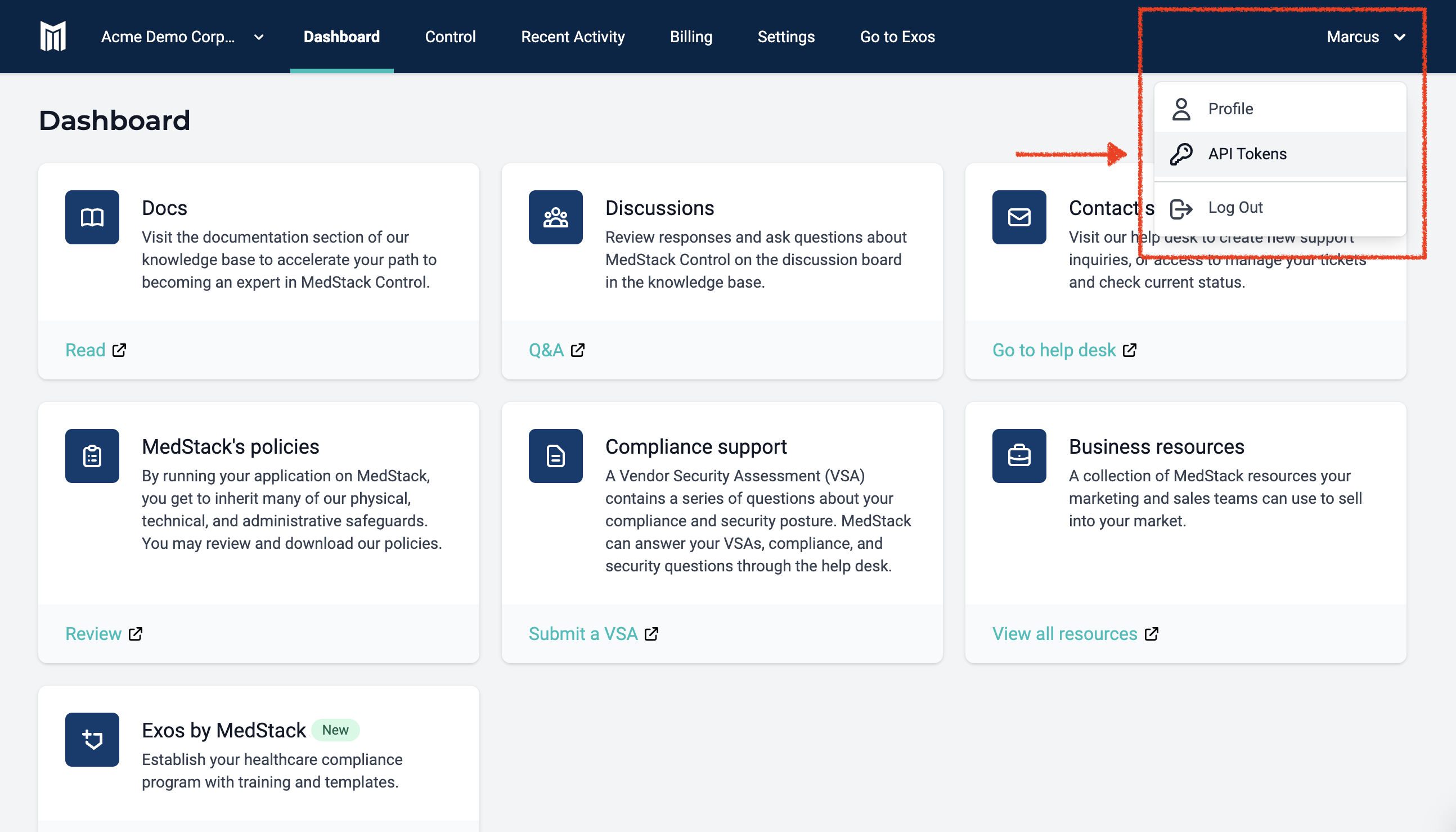The image size is (1456, 832).
Task: Select Profile from the user menu
Action: [x=1279, y=109]
